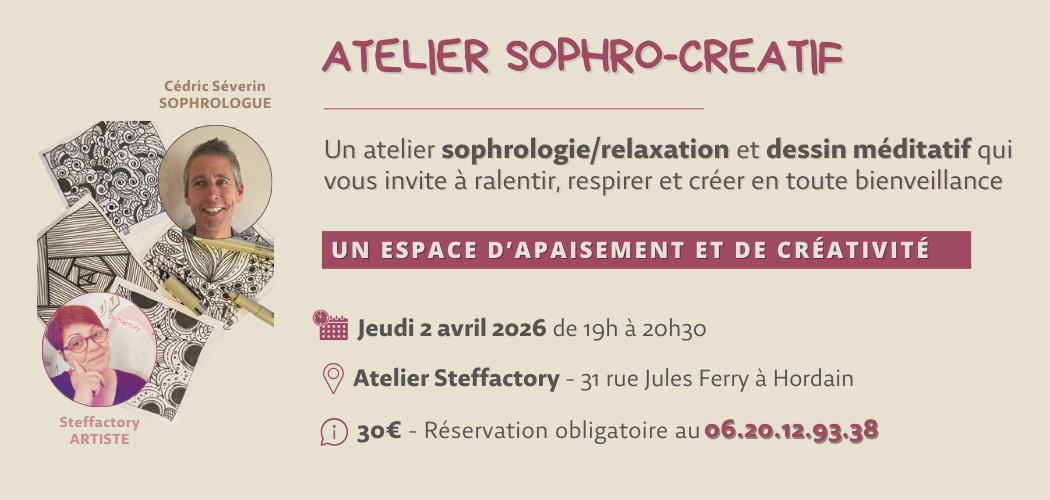Select the "Jeudi 2 avril 2026" date
This screenshot has height=500, width=1050.
(451, 327)
